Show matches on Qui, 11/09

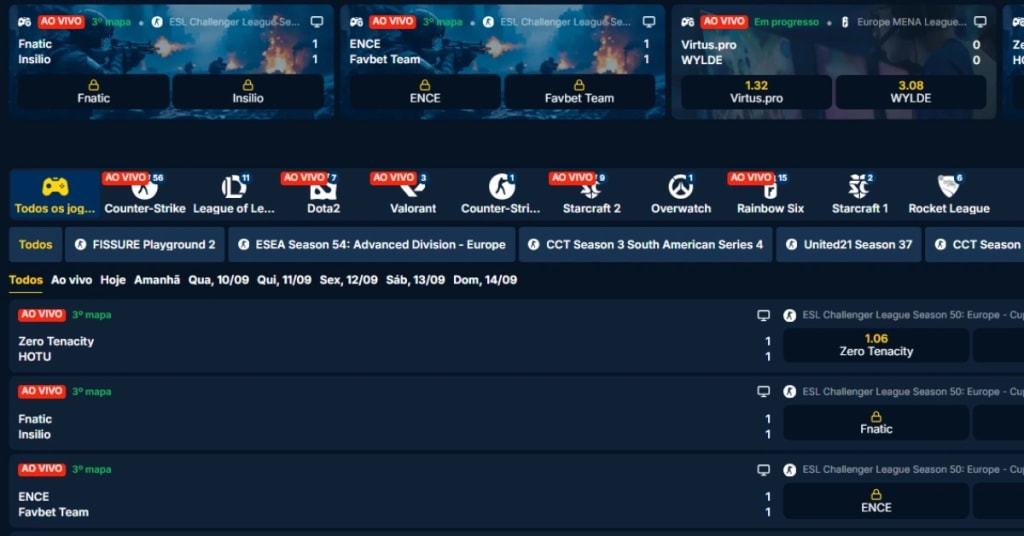[x=284, y=279]
